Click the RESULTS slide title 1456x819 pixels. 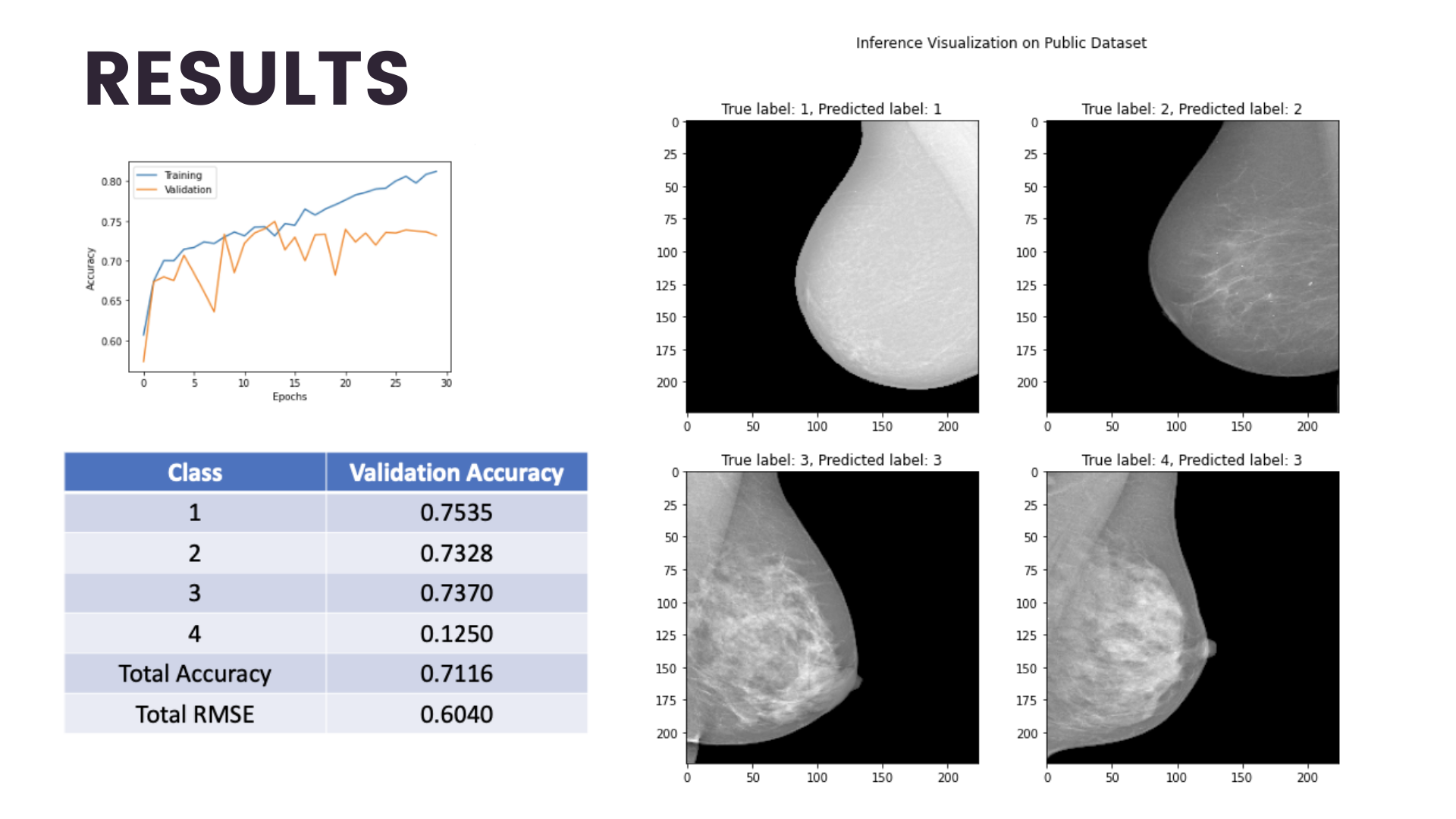[x=246, y=78]
